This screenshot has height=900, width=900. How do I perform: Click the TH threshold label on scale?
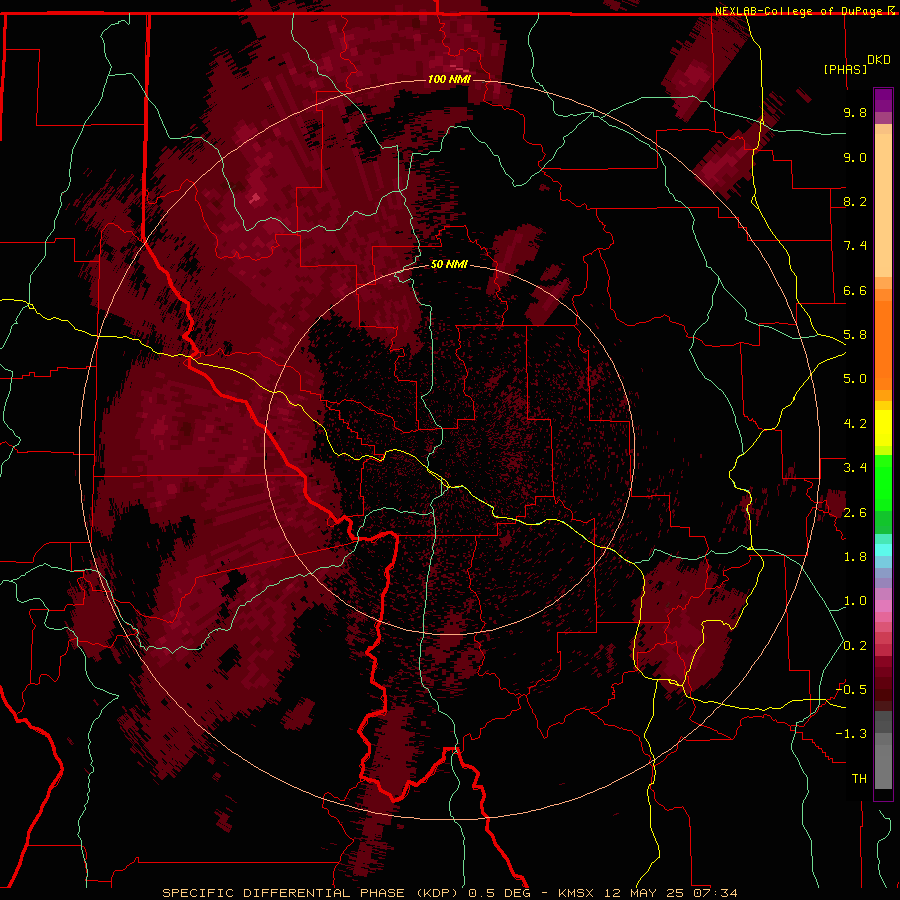859,779
